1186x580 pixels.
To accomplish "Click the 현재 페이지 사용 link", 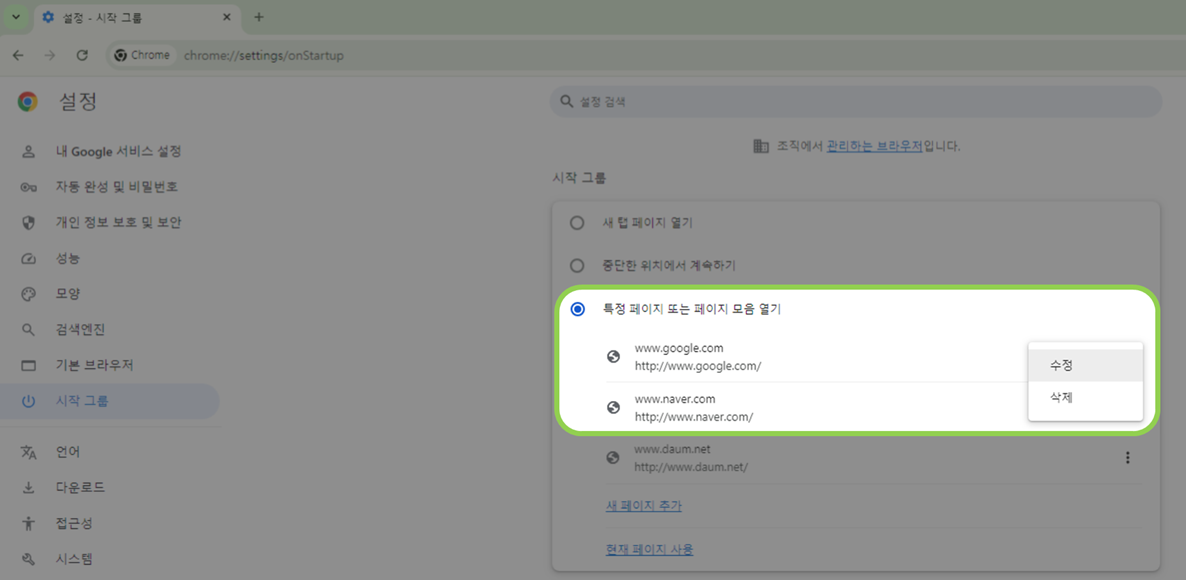I will (x=650, y=548).
